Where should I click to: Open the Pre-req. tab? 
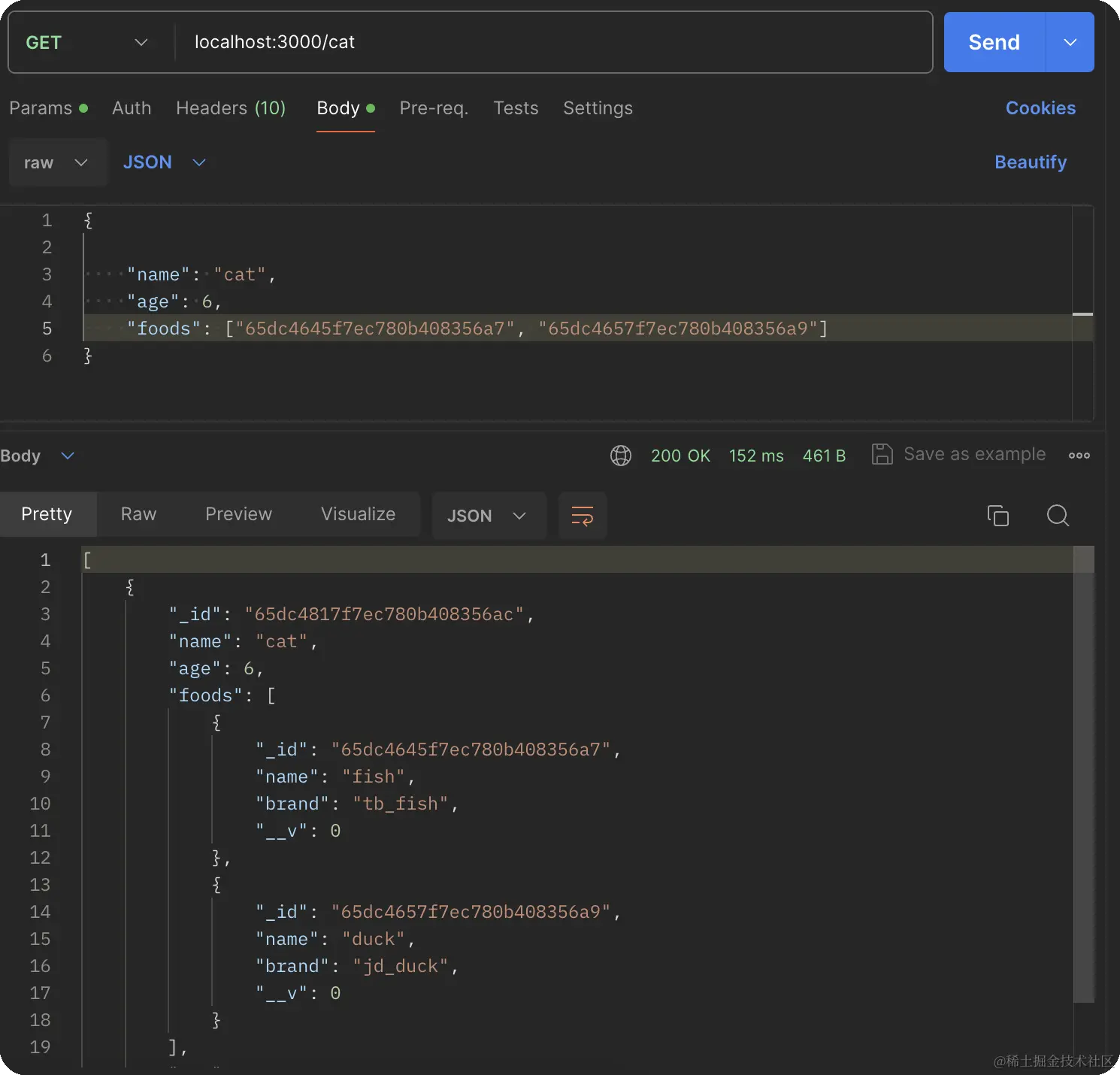coord(434,108)
